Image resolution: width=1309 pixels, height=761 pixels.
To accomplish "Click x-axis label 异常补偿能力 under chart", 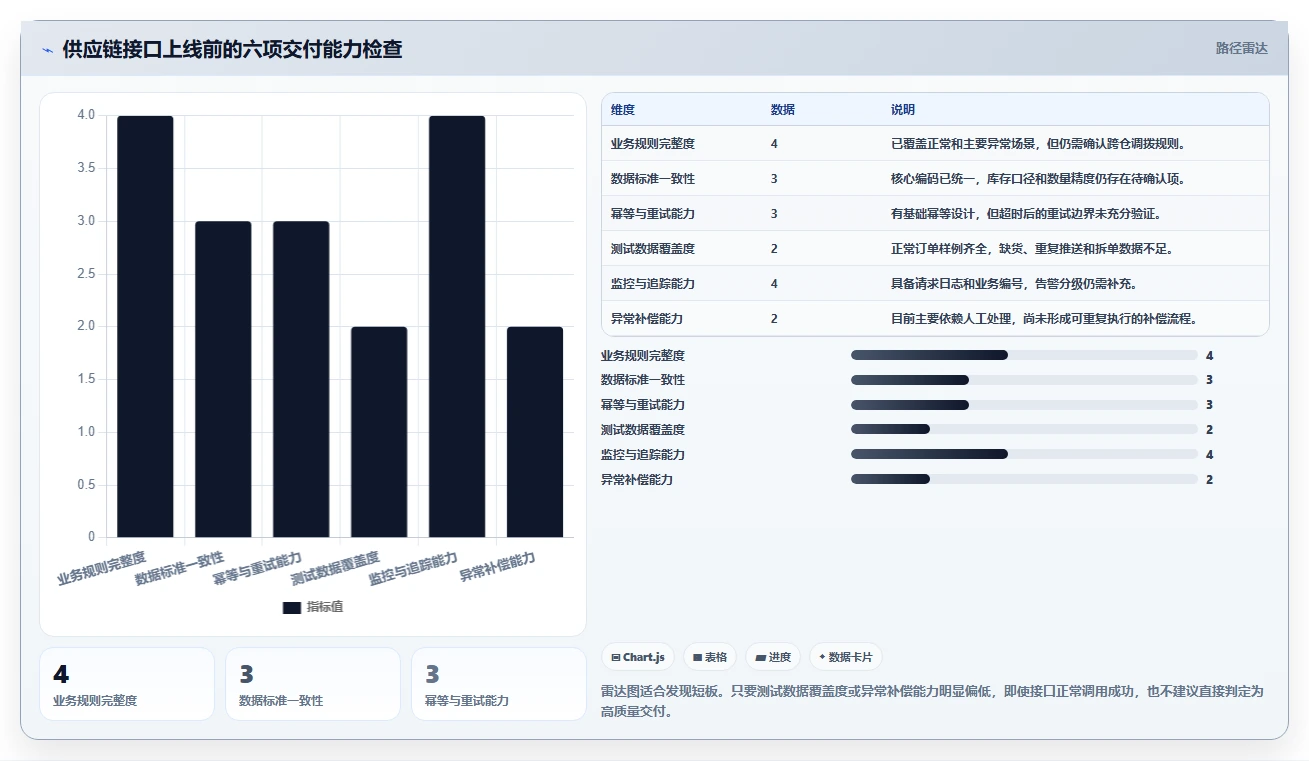I will pos(498,567).
